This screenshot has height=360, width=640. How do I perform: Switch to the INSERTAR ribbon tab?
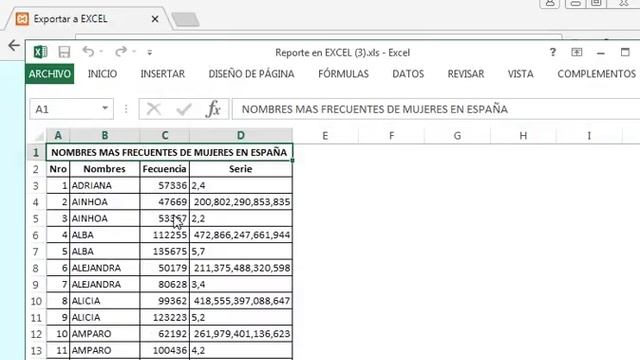coord(162,74)
